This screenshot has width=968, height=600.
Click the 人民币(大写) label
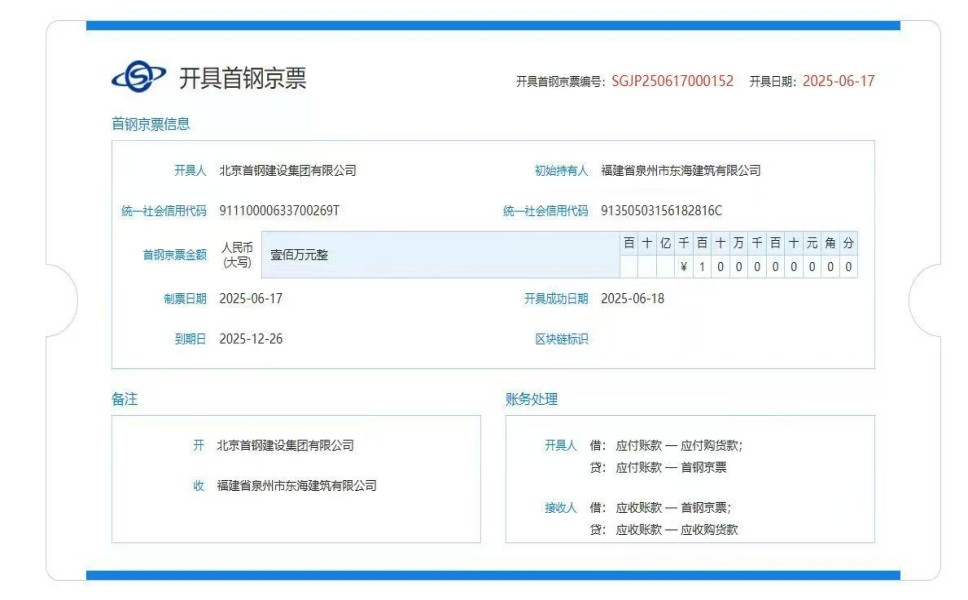click(237, 254)
